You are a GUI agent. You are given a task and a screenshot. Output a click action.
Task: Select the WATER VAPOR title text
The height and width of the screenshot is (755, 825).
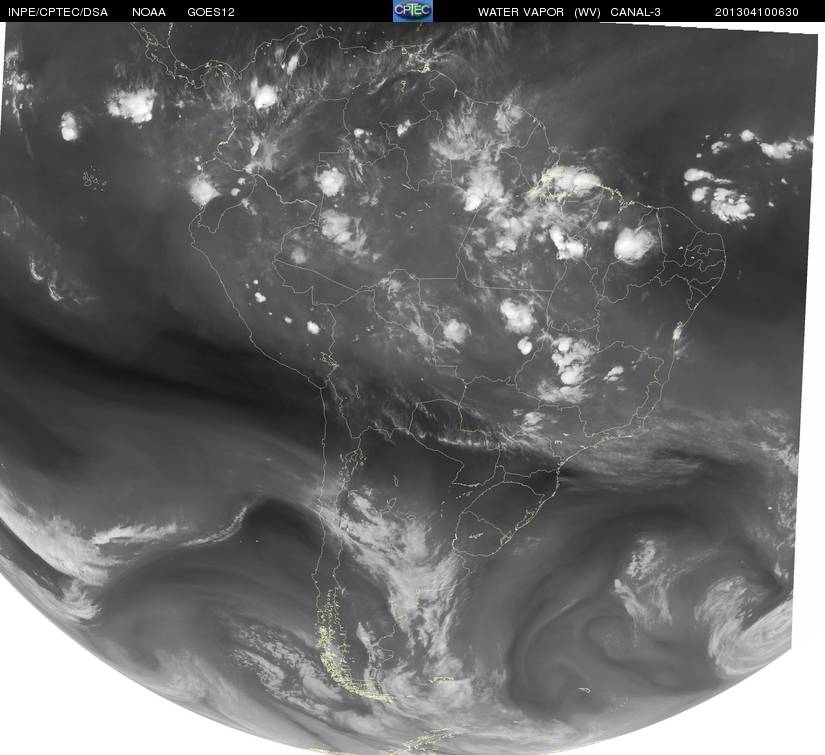[521, 12]
